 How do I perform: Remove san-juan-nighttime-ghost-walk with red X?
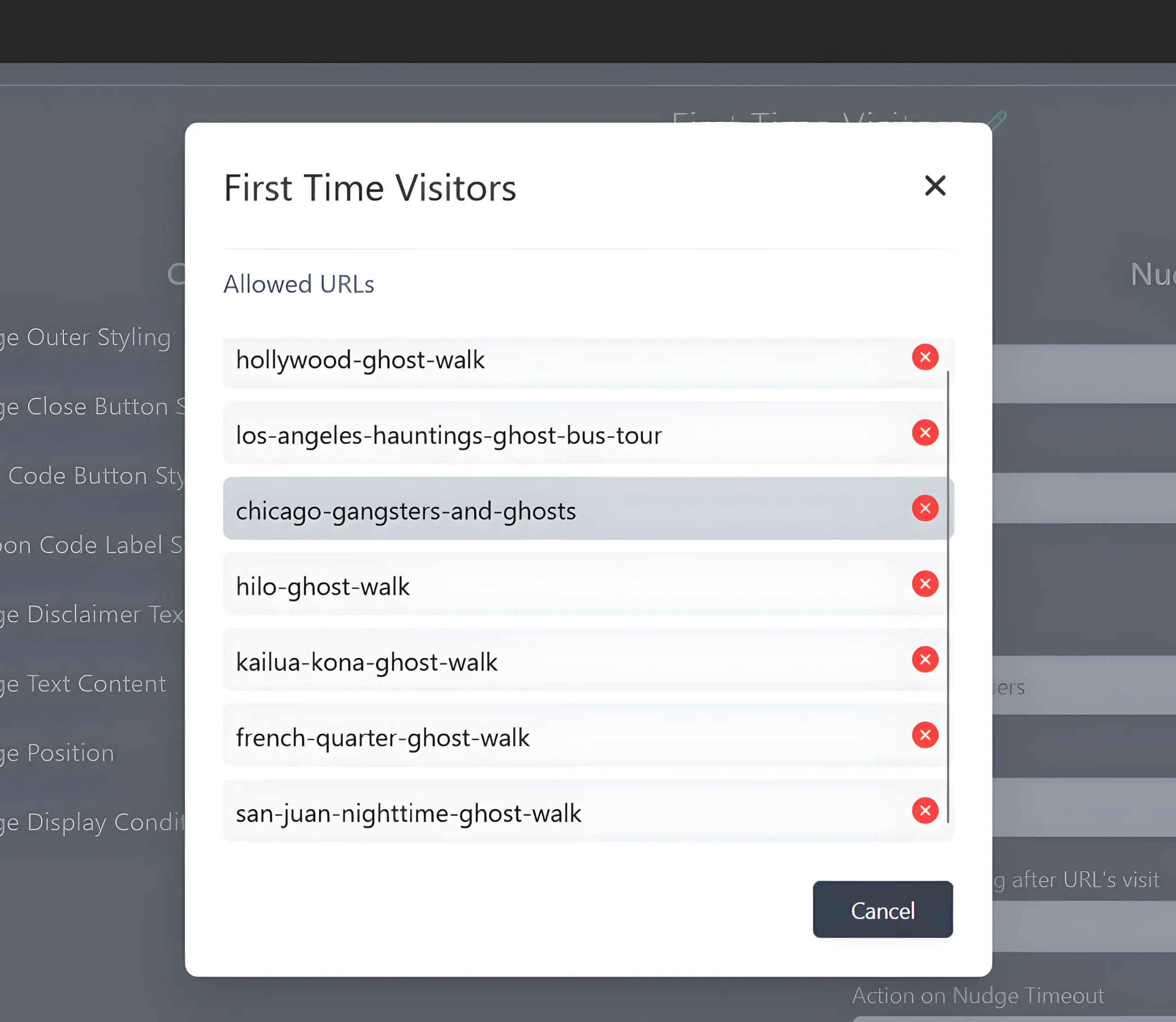click(x=925, y=811)
